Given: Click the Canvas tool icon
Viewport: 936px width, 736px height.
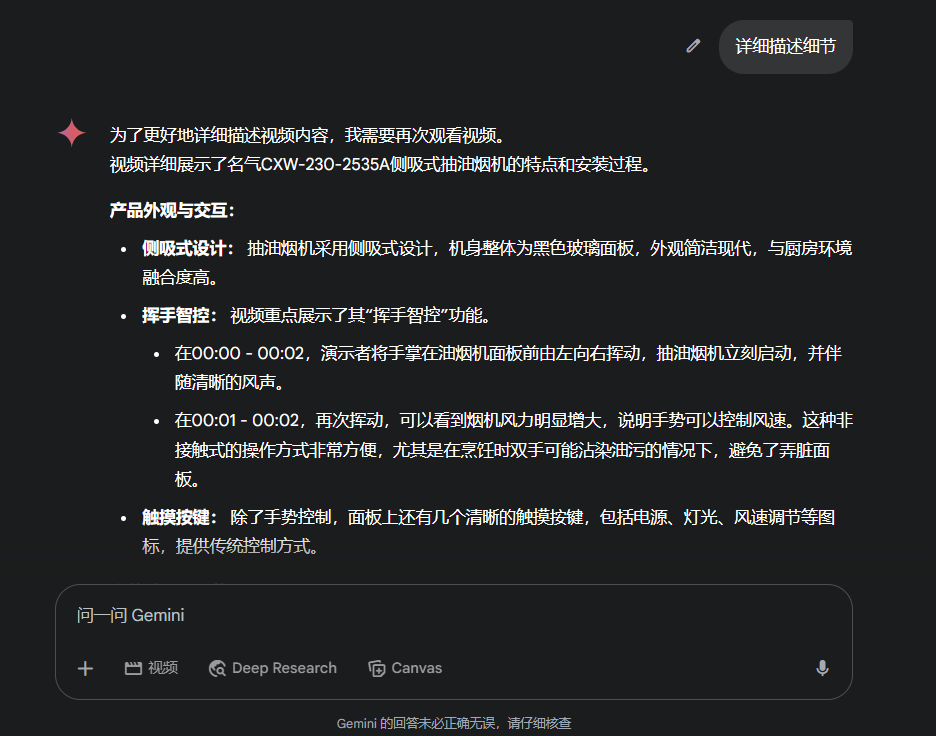Looking at the screenshot, I should (x=376, y=668).
